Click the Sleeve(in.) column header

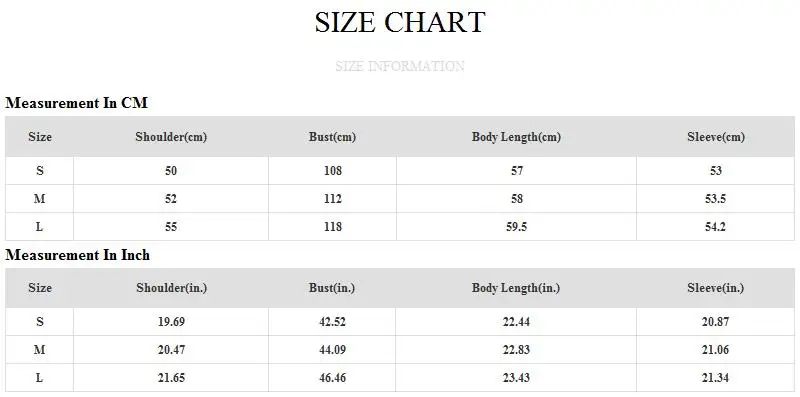coord(715,288)
